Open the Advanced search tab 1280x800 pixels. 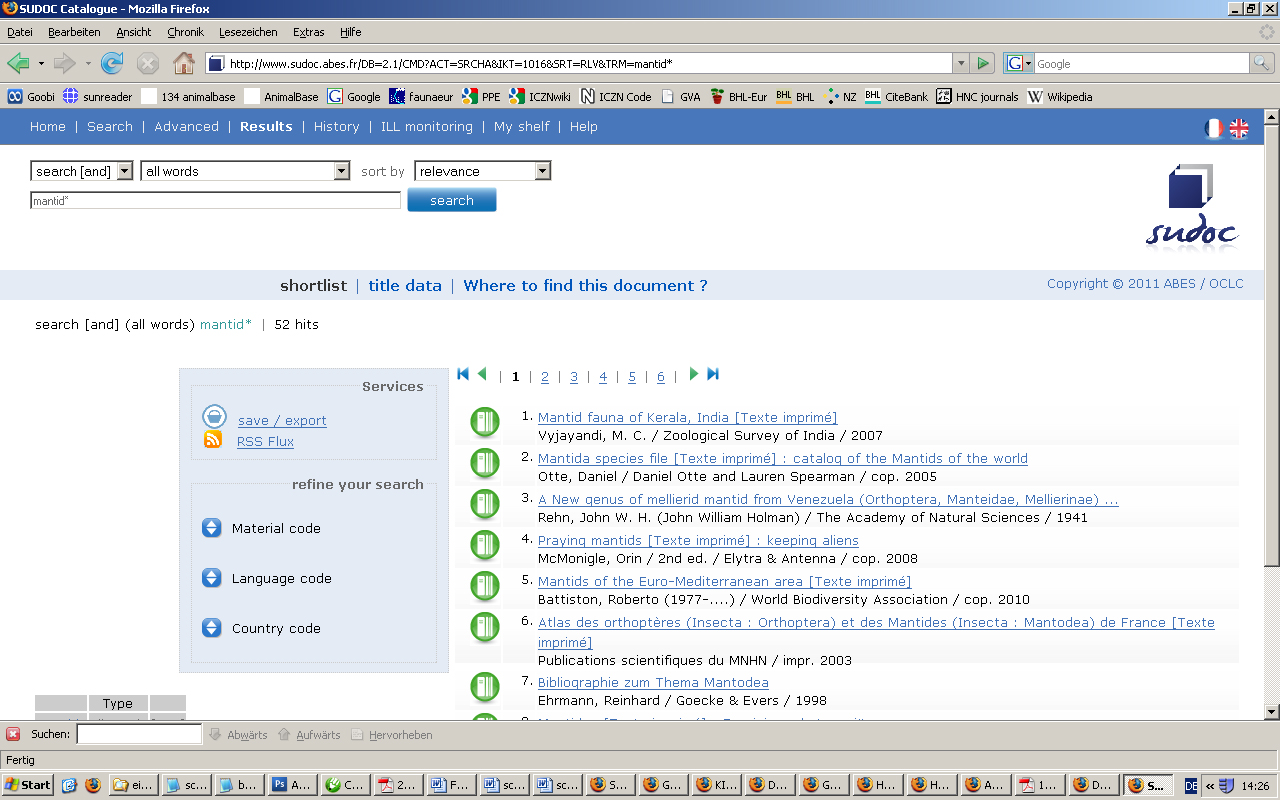(x=186, y=127)
